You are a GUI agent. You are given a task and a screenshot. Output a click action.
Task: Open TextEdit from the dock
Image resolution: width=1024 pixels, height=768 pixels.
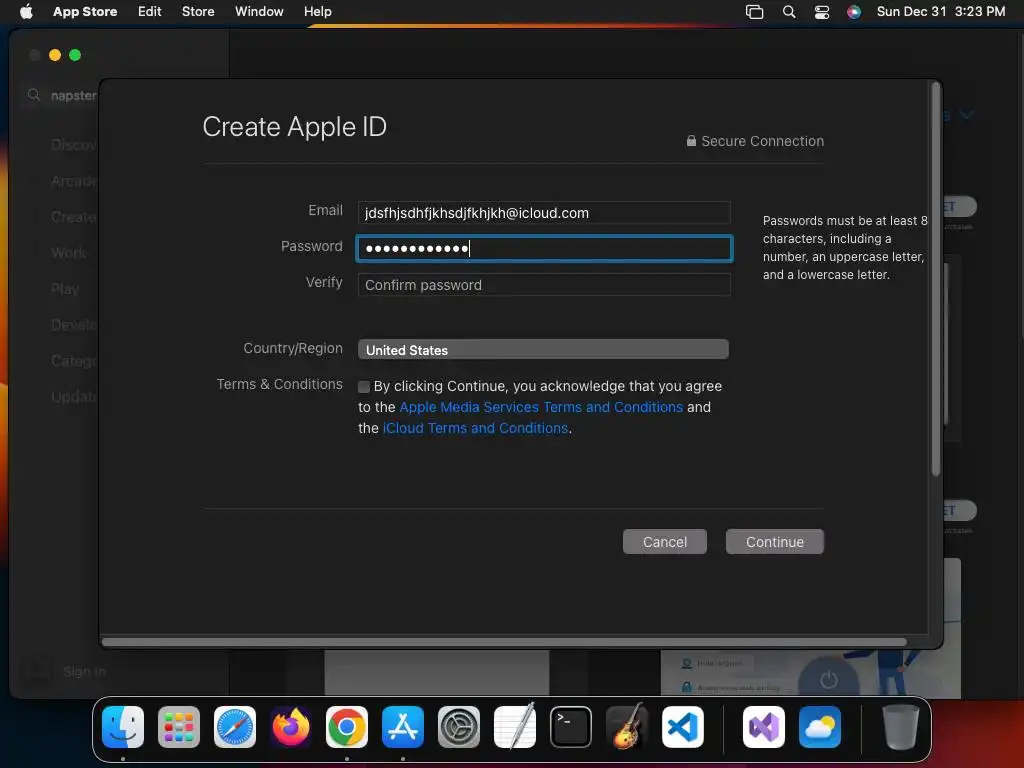pyautogui.click(x=515, y=726)
